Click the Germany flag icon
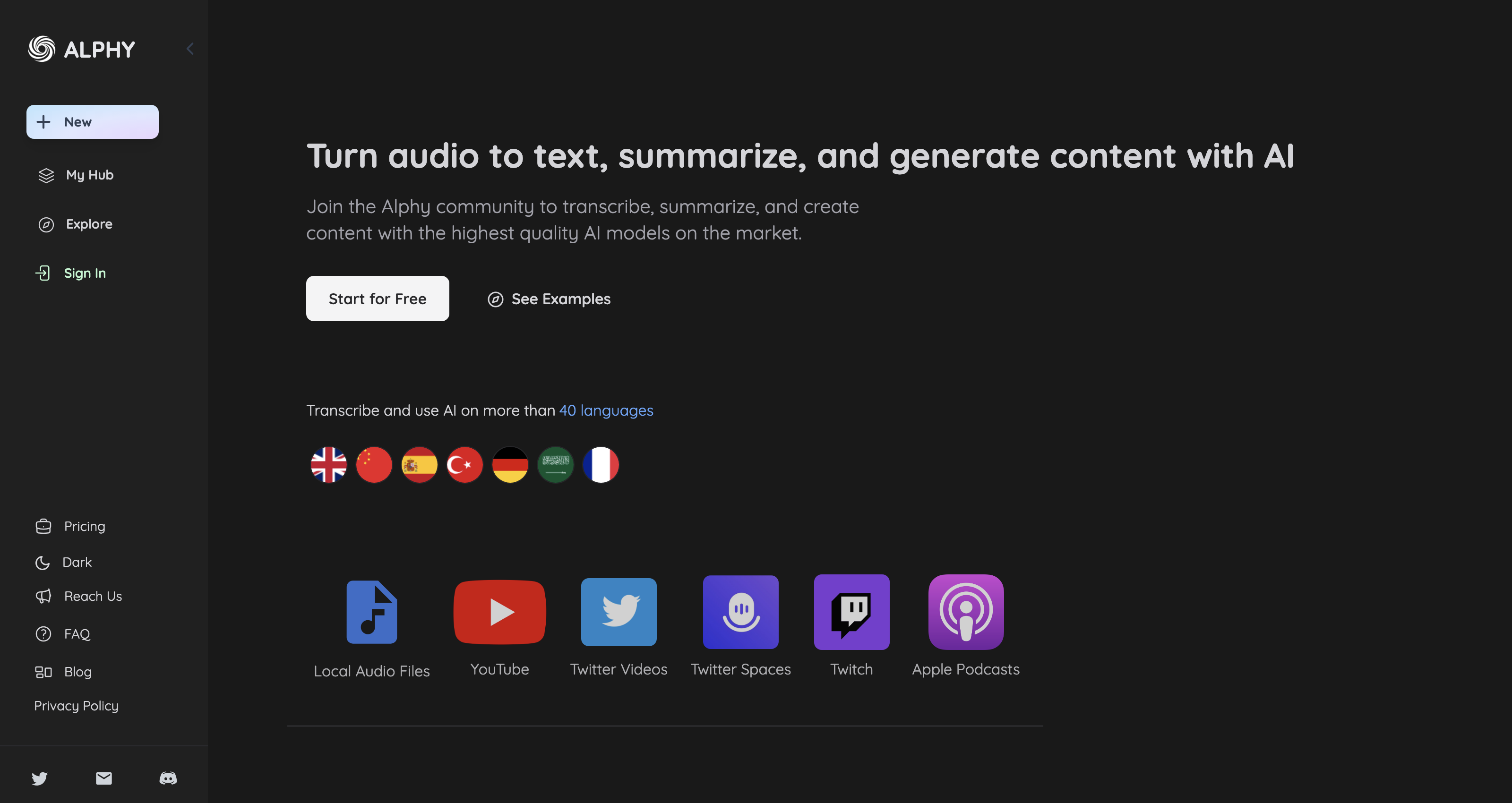Viewport: 1512px width, 803px height. [510, 464]
